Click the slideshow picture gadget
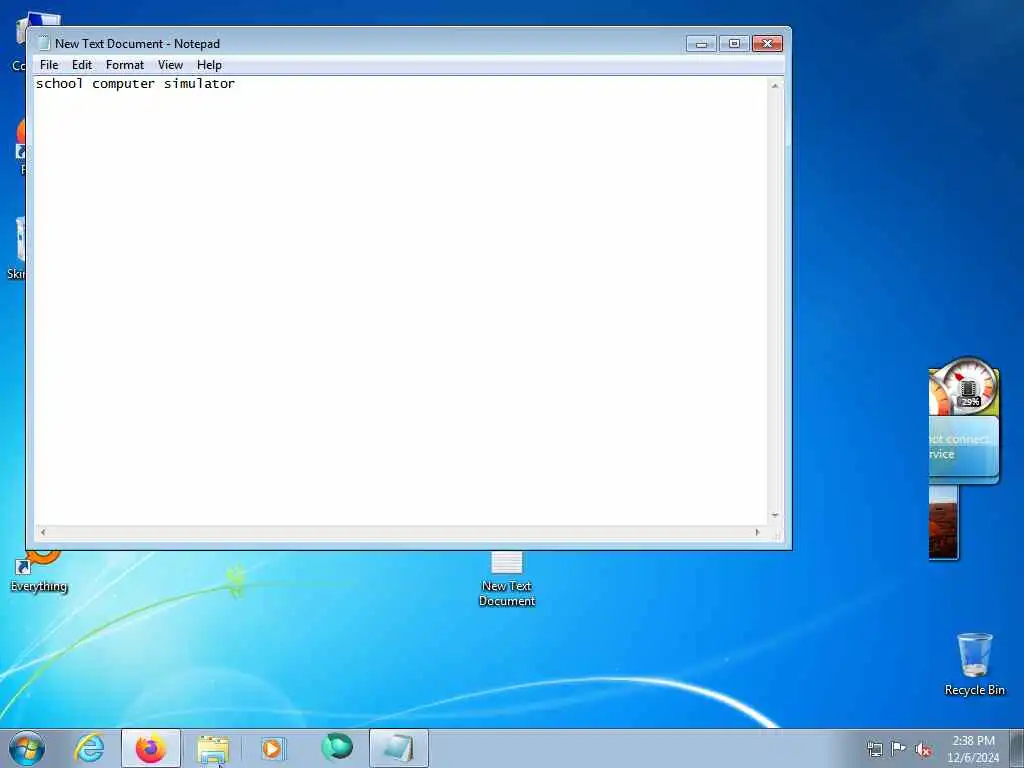1024x768 pixels. click(x=944, y=522)
